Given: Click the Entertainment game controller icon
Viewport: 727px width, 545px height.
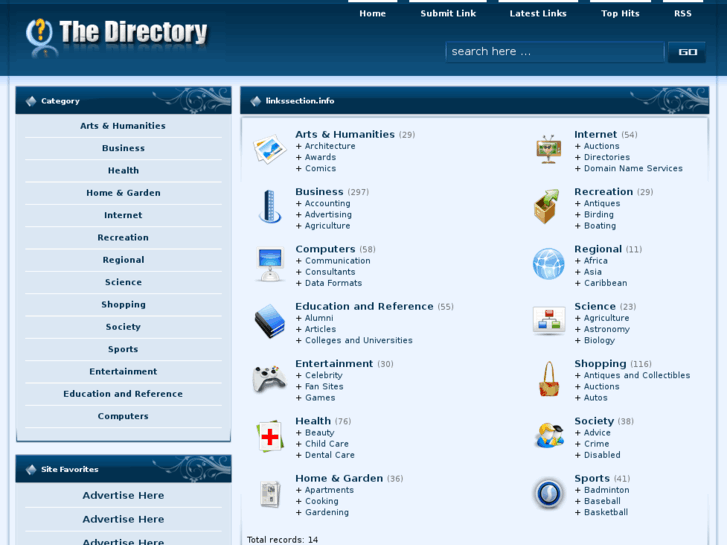Looking at the screenshot, I should click(x=269, y=378).
